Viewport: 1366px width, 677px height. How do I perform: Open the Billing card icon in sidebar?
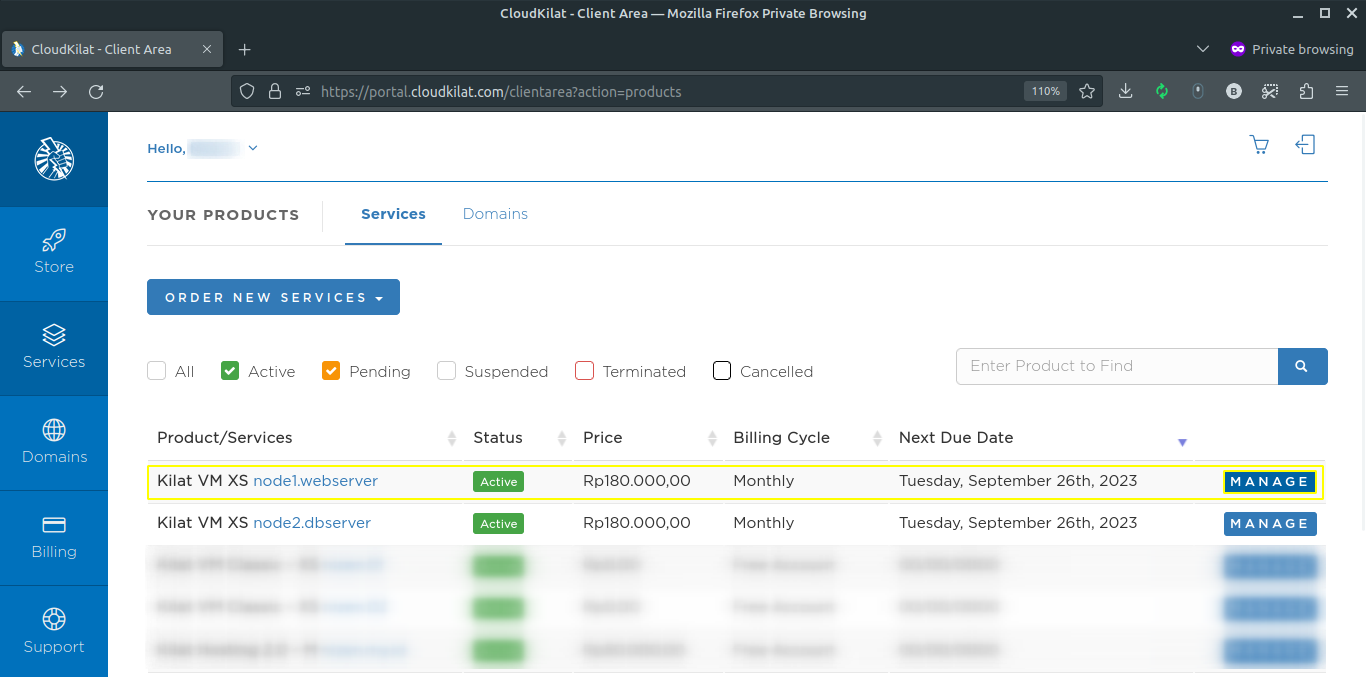[54, 525]
